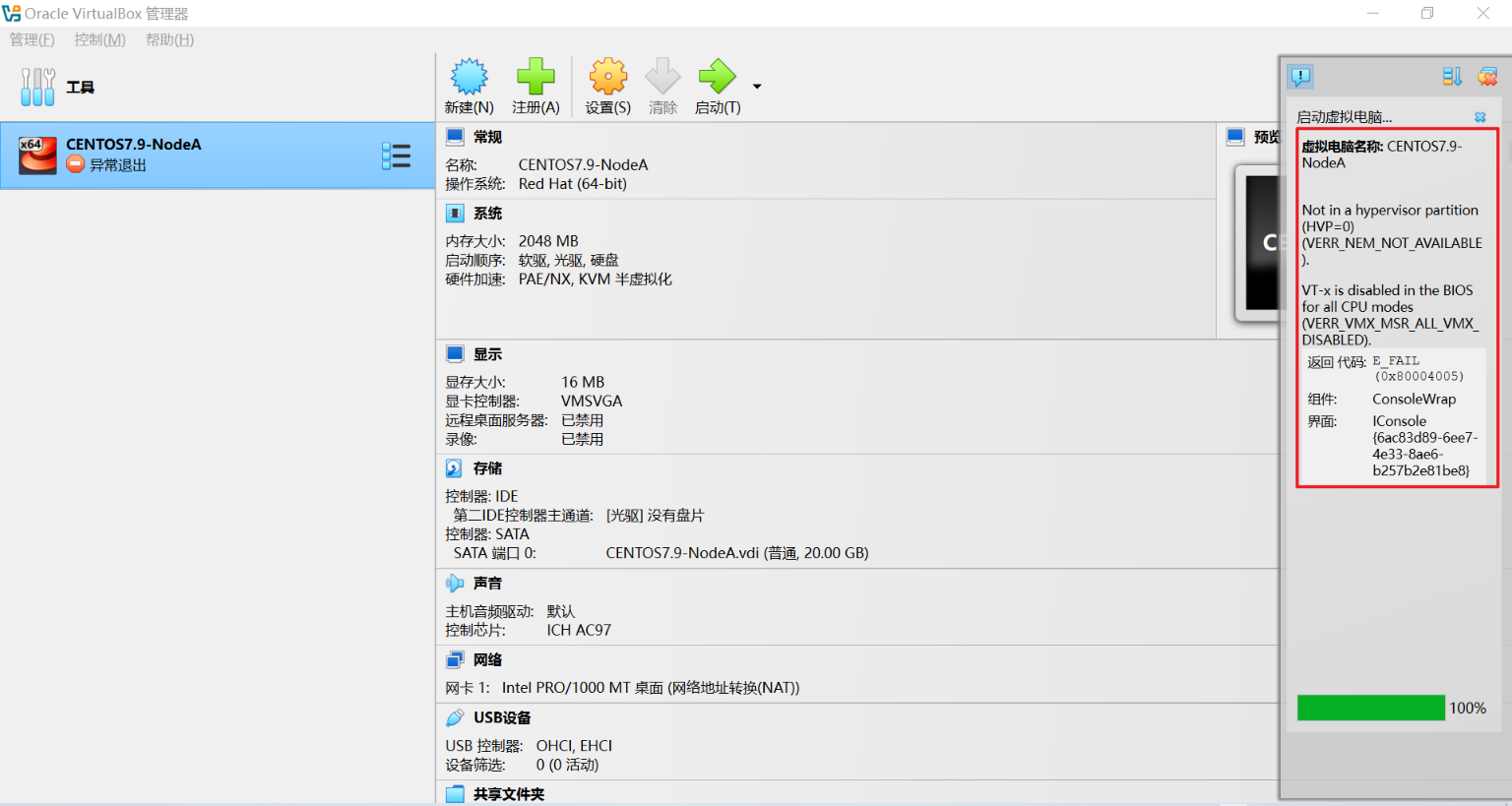Screen dimensions: 1512x806
Task: Click the 声音 Audio section icon
Action: click(x=455, y=584)
